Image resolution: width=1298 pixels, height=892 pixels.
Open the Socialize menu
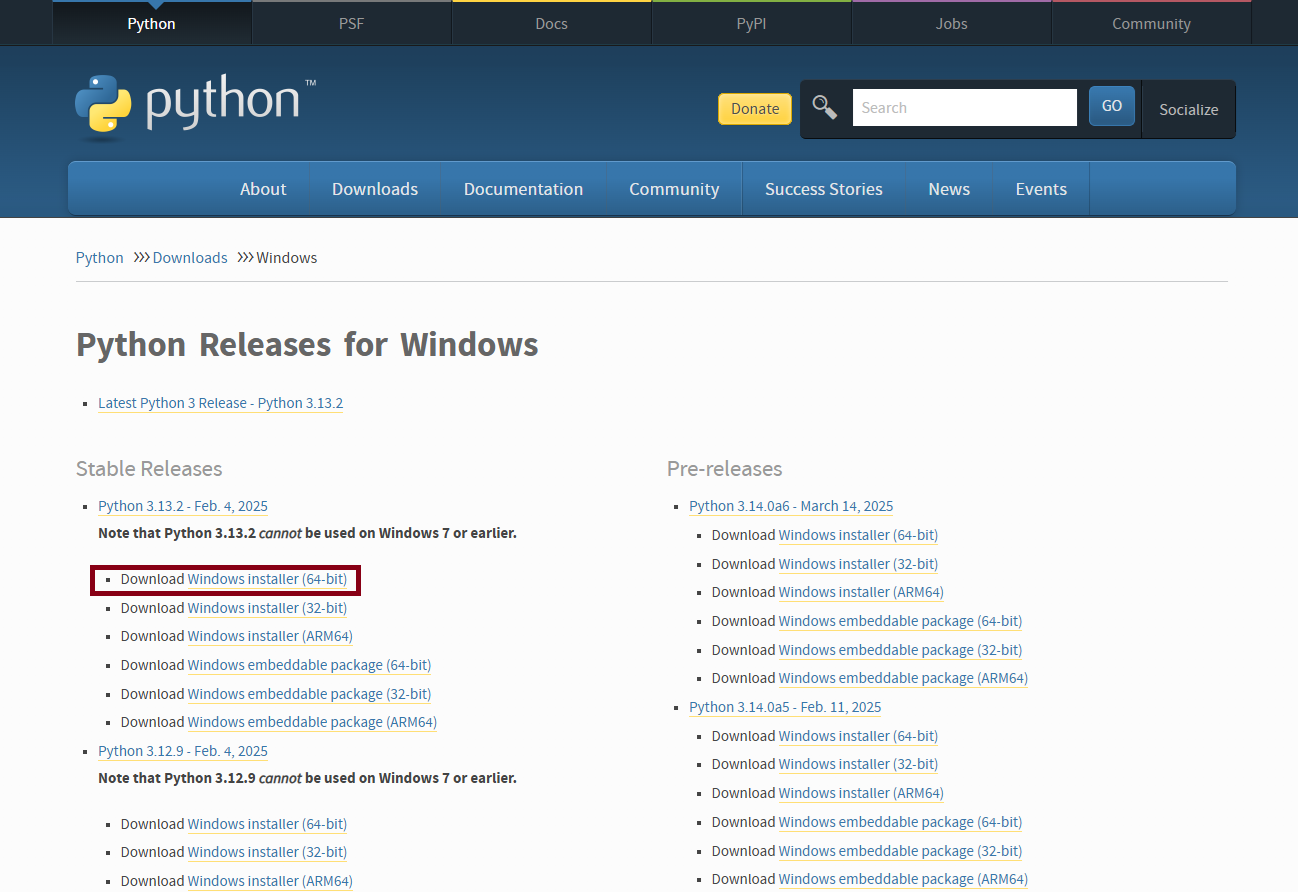[1188, 110]
